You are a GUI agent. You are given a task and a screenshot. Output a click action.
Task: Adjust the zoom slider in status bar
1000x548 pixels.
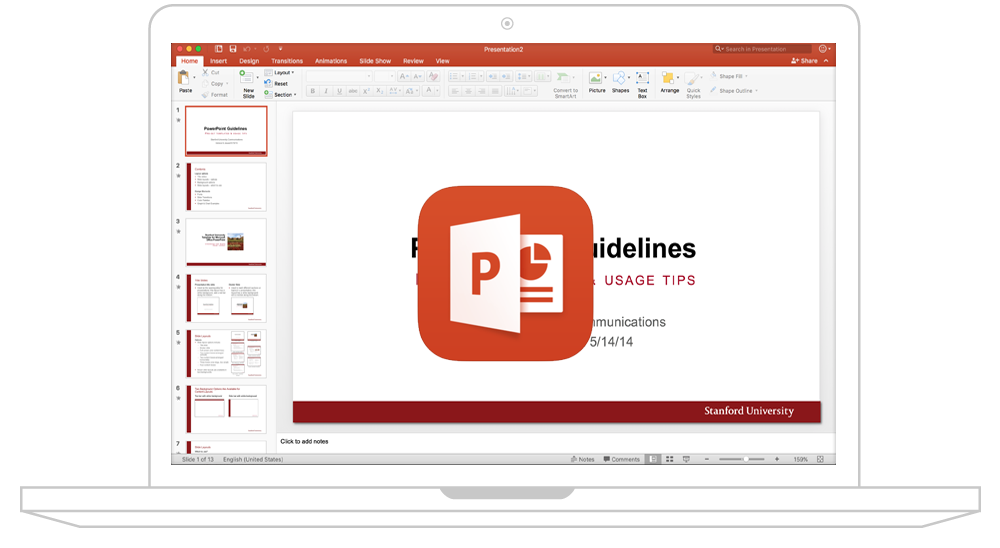pos(745,459)
